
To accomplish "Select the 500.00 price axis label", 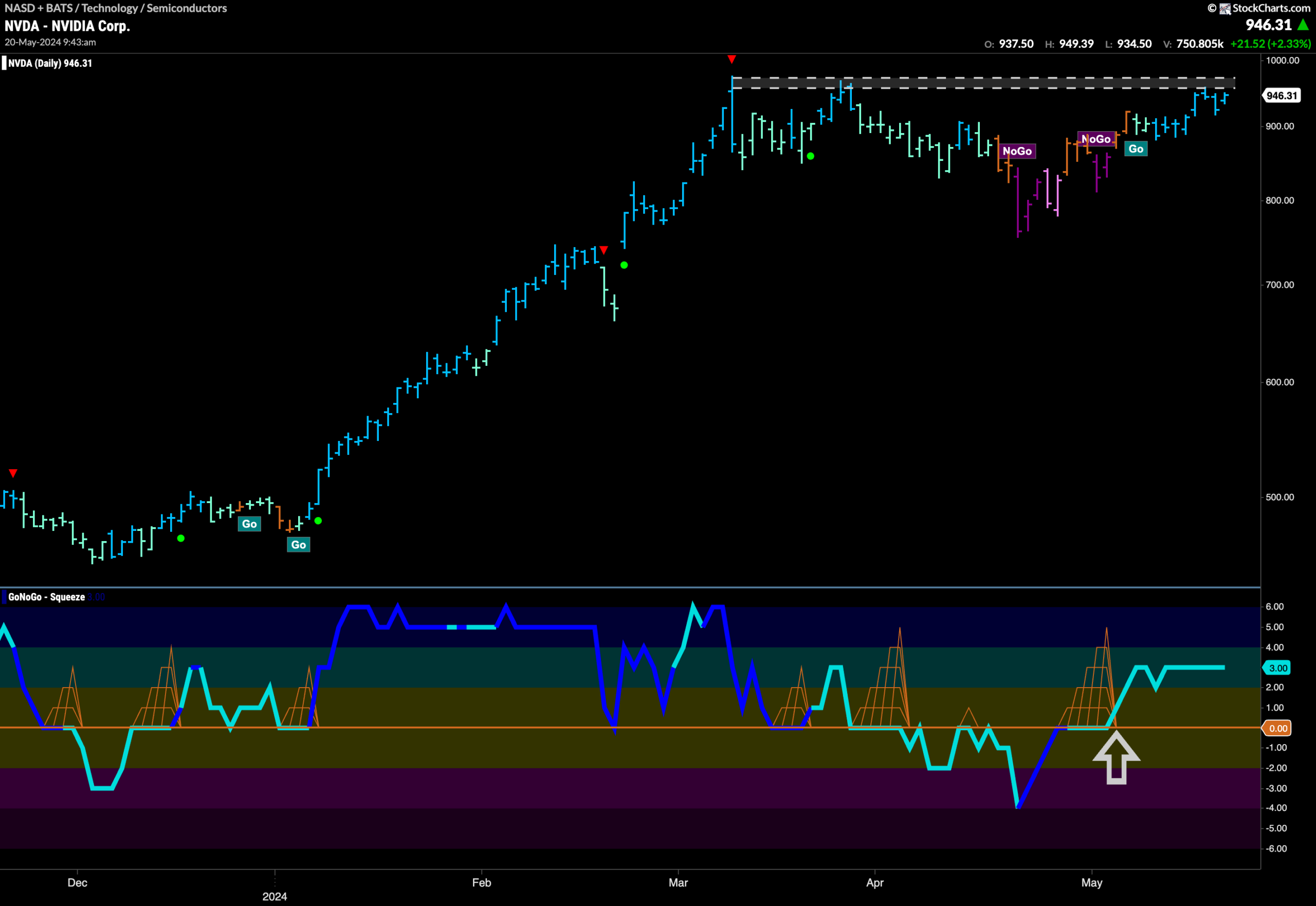I will click(x=1280, y=497).
